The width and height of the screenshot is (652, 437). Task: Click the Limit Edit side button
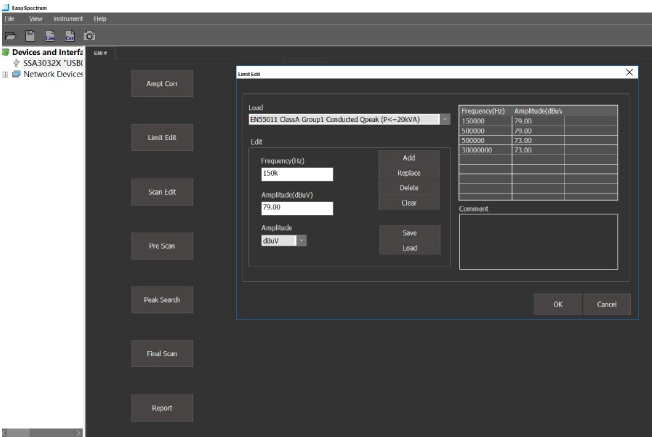click(x=162, y=138)
